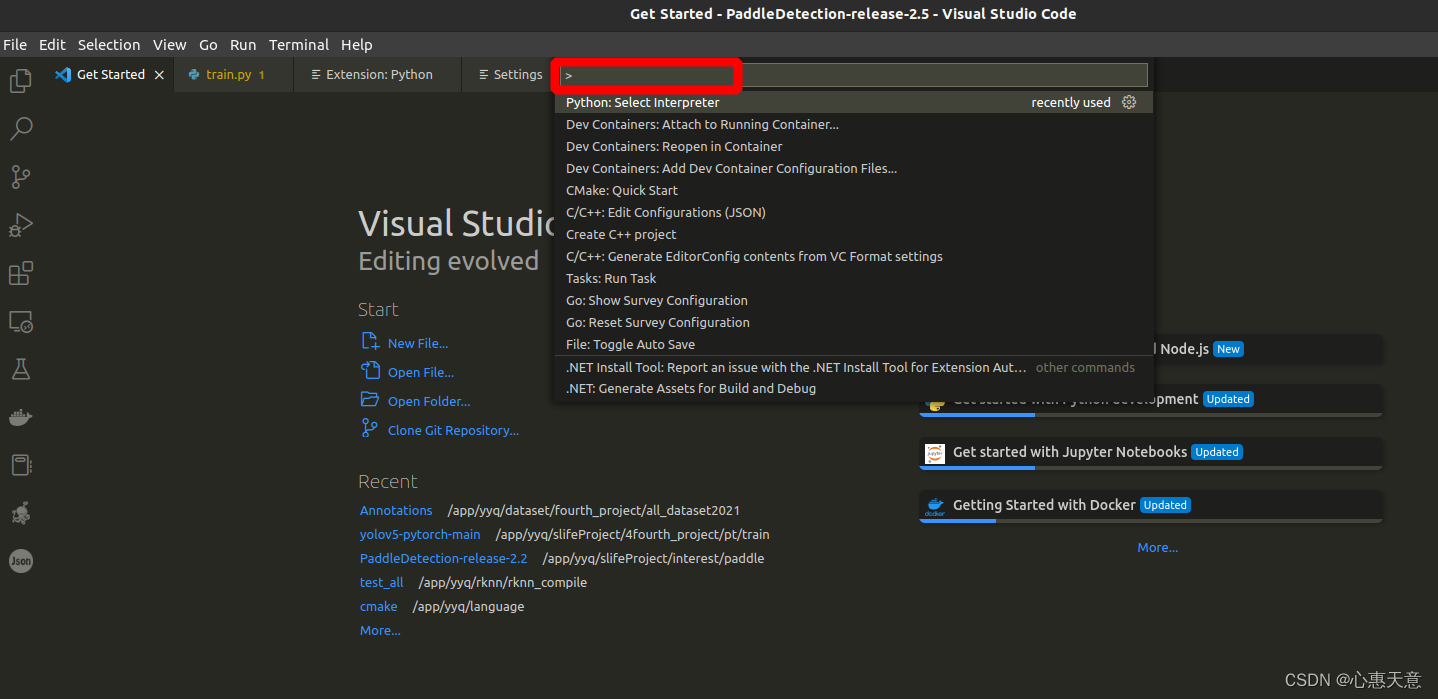Click the gear beside 'recently used'
The image size is (1438, 699).
1129,101
